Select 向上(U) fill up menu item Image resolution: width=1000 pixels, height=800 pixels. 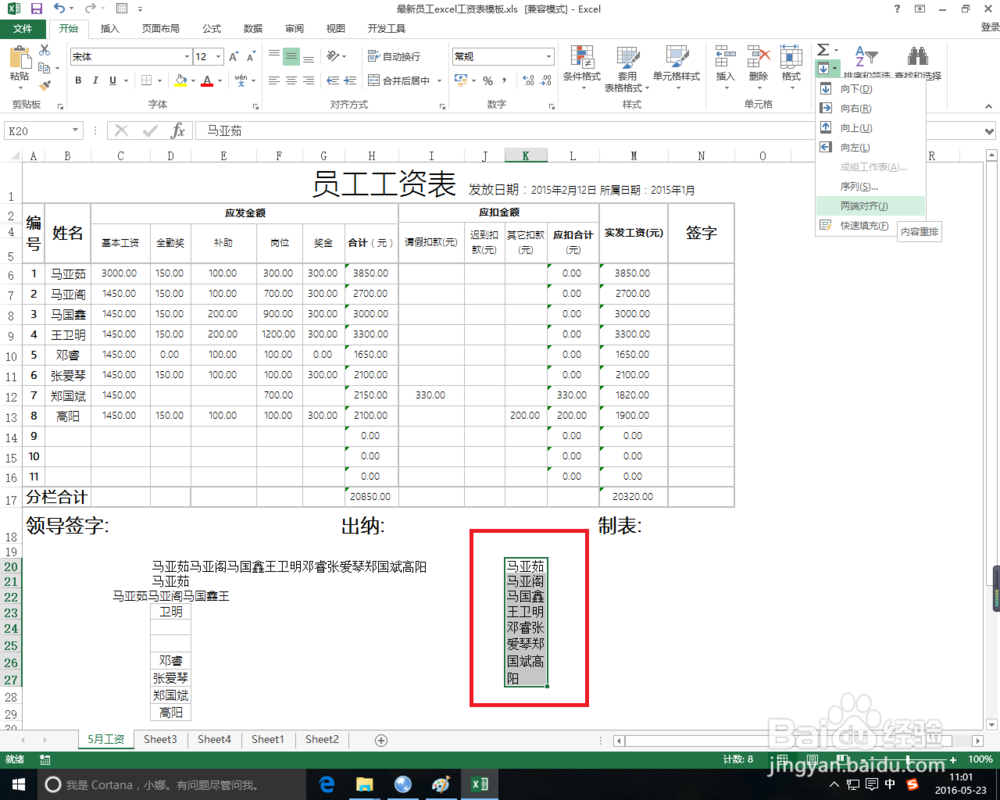pyautogui.click(x=871, y=128)
